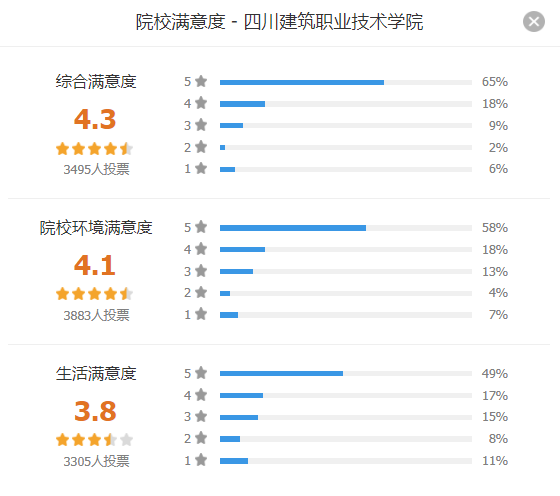This screenshot has height=496, width=560.
Task: Click the orange star rating below 3.8
Action: click(x=95, y=440)
